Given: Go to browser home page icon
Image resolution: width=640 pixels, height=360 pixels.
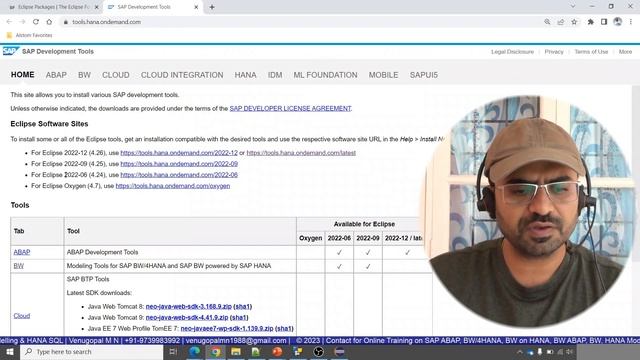Looking at the screenshot, I should point(49,22).
